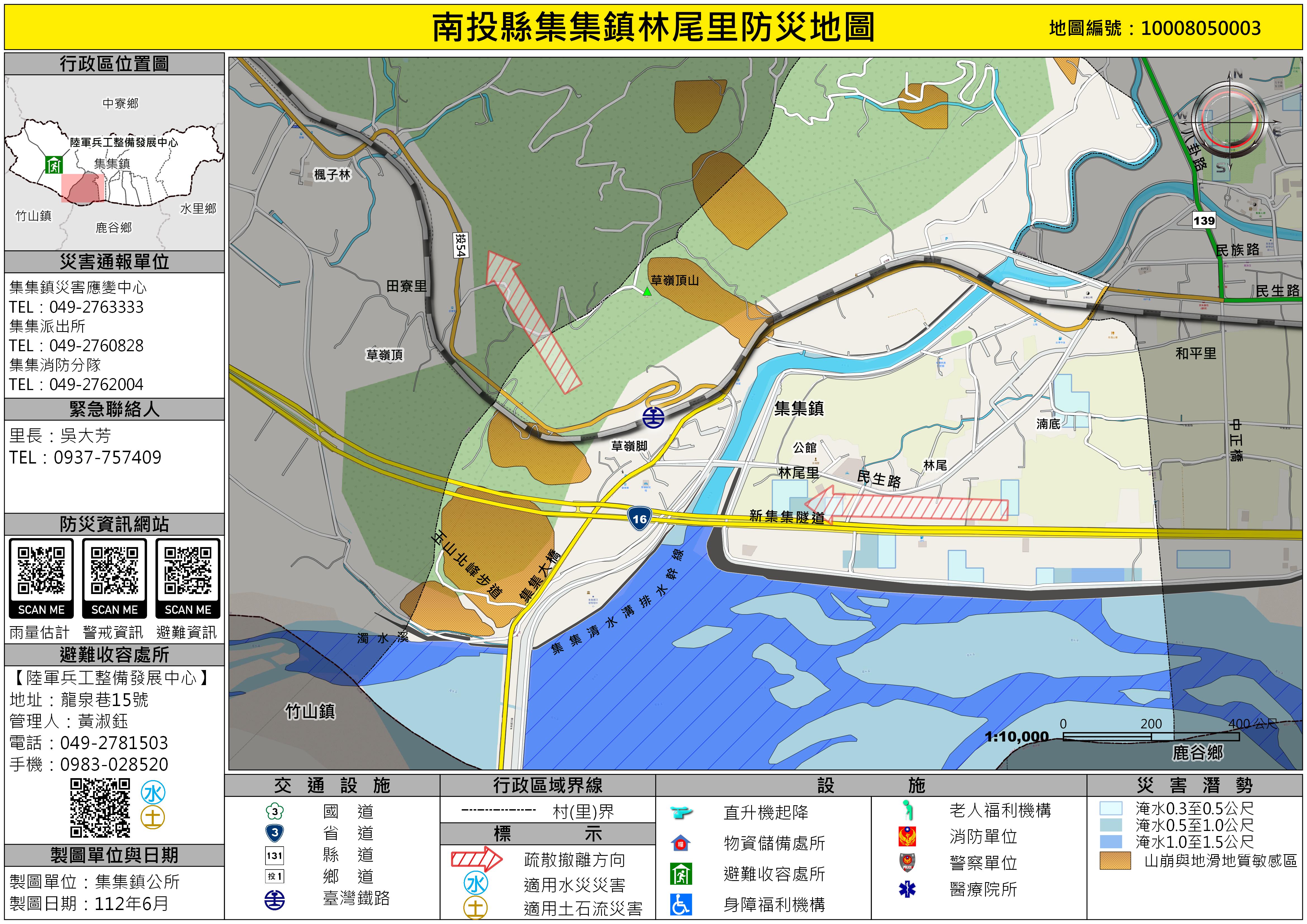Click the wheelchair disability welfare legend icon
The image size is (1307, 924).
(x=681, y=904)
